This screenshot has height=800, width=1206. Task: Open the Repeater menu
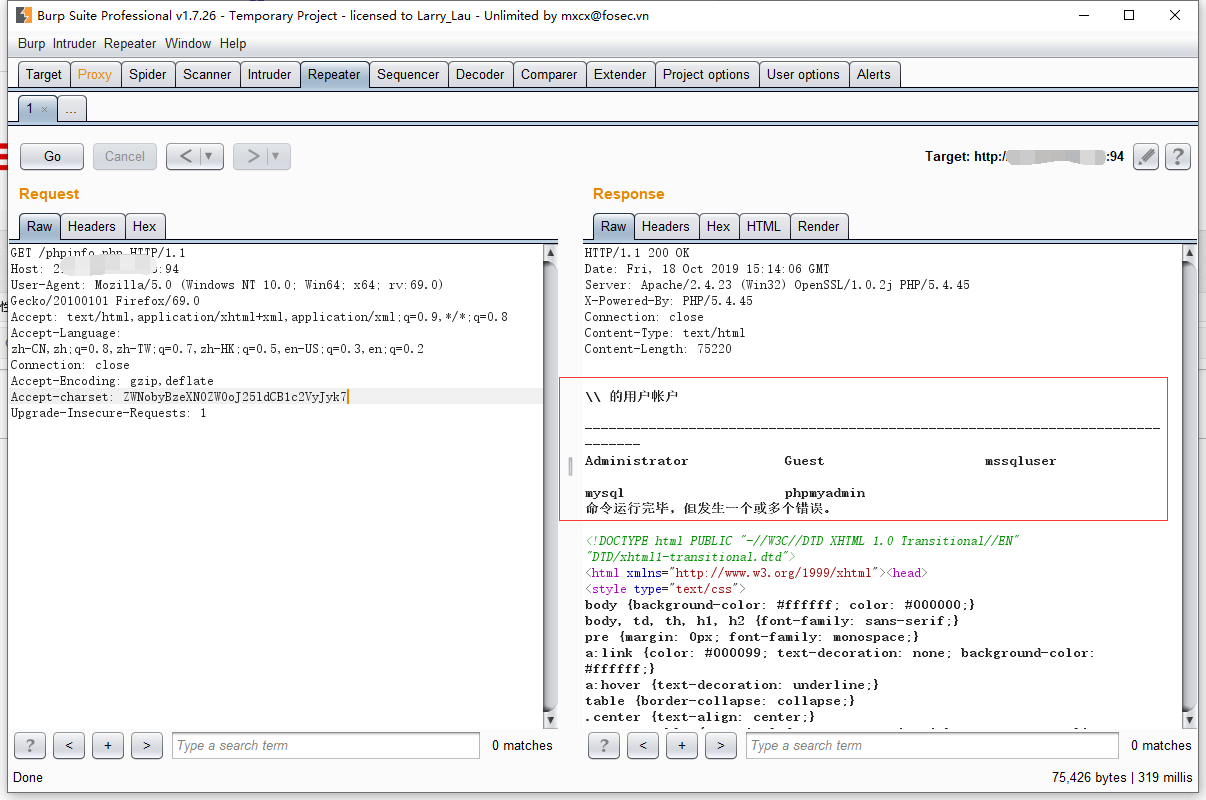pos(130,43)
